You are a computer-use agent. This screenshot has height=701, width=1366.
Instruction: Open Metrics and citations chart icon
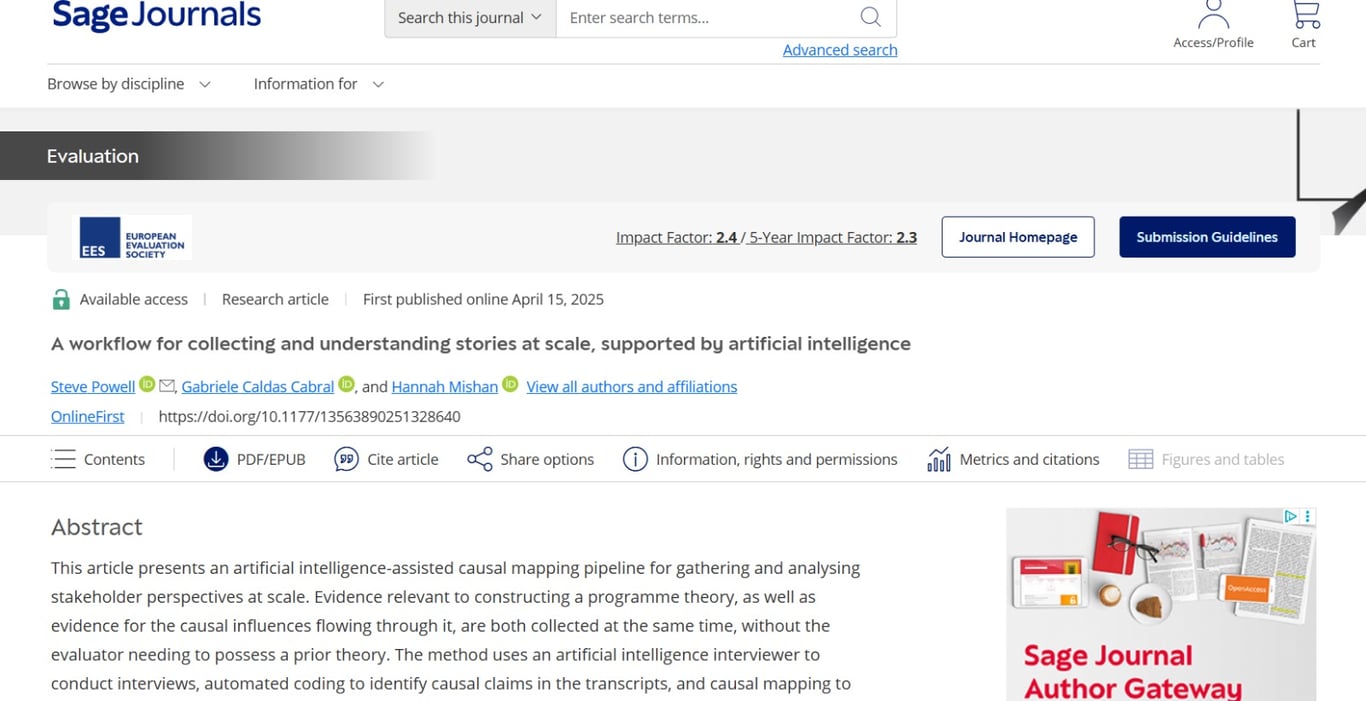938,459
